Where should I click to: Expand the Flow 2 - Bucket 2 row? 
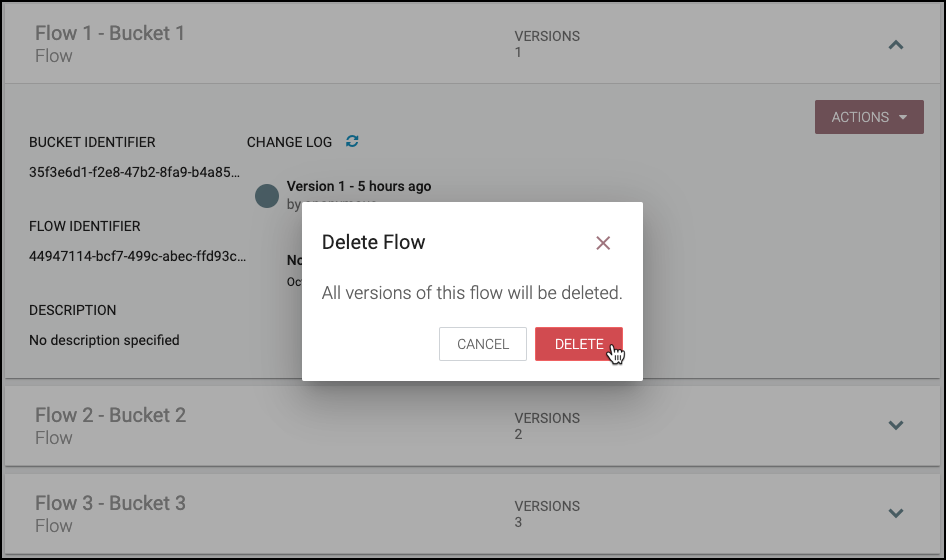tap(896, 425)
